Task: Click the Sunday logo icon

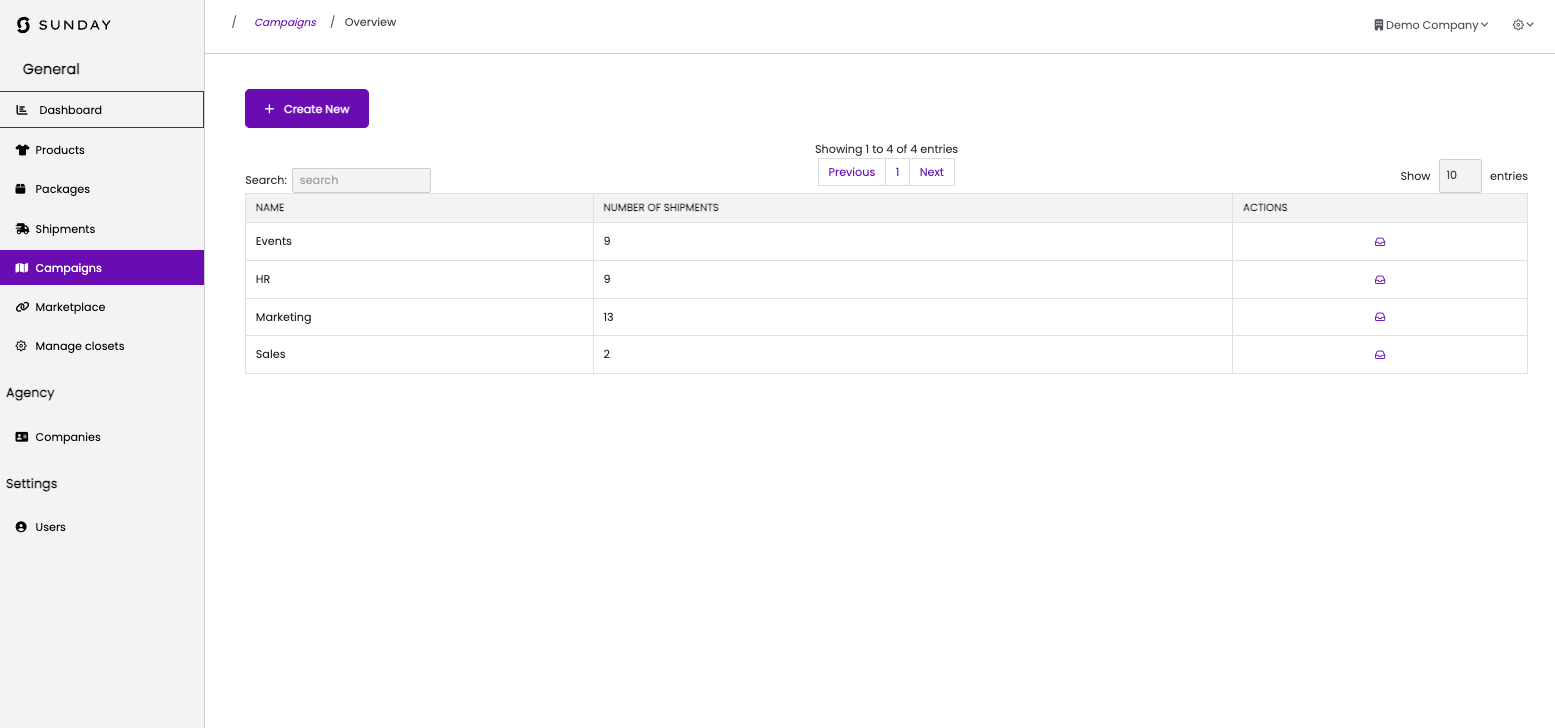Action: point(24,25)
